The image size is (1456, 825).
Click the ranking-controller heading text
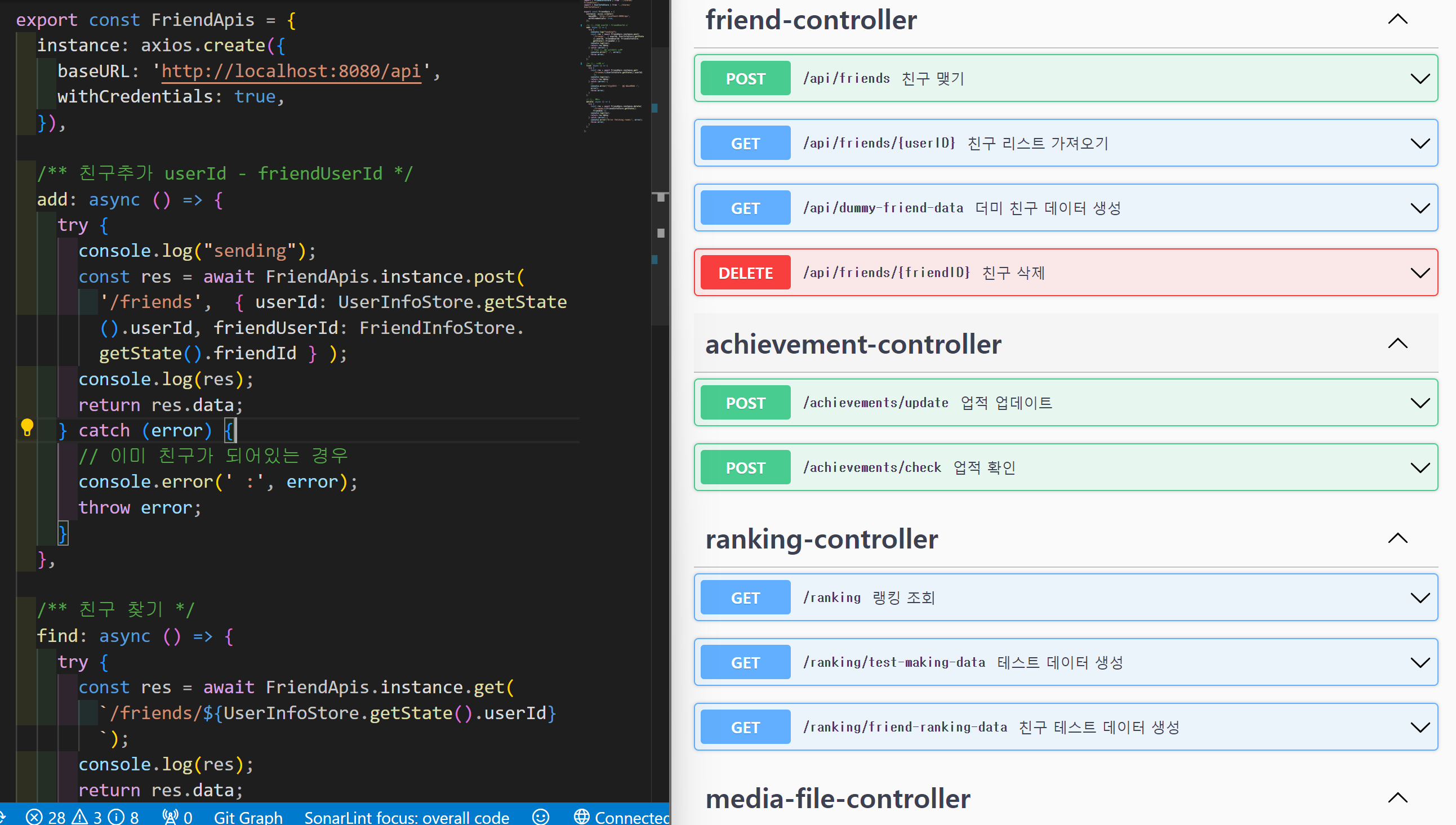click(x=821, y=539)
